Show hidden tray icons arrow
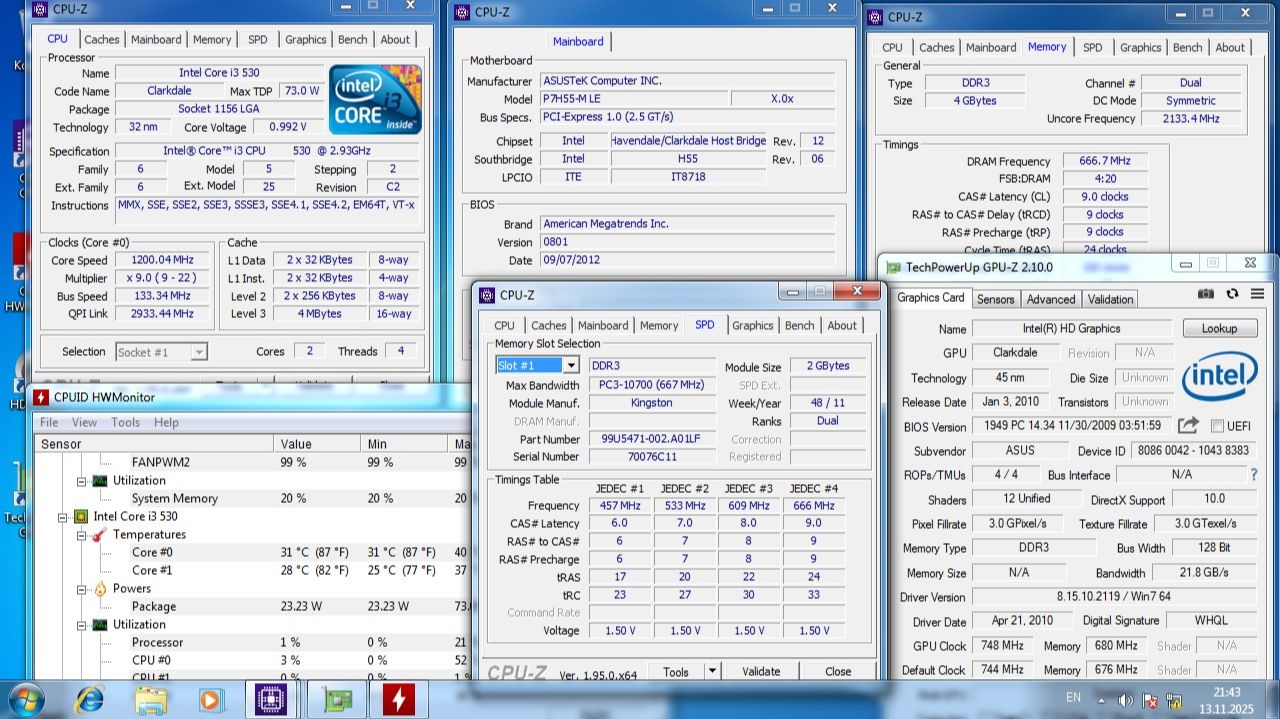Viewport: 1280px width, 719px height. coord(1101,700)
